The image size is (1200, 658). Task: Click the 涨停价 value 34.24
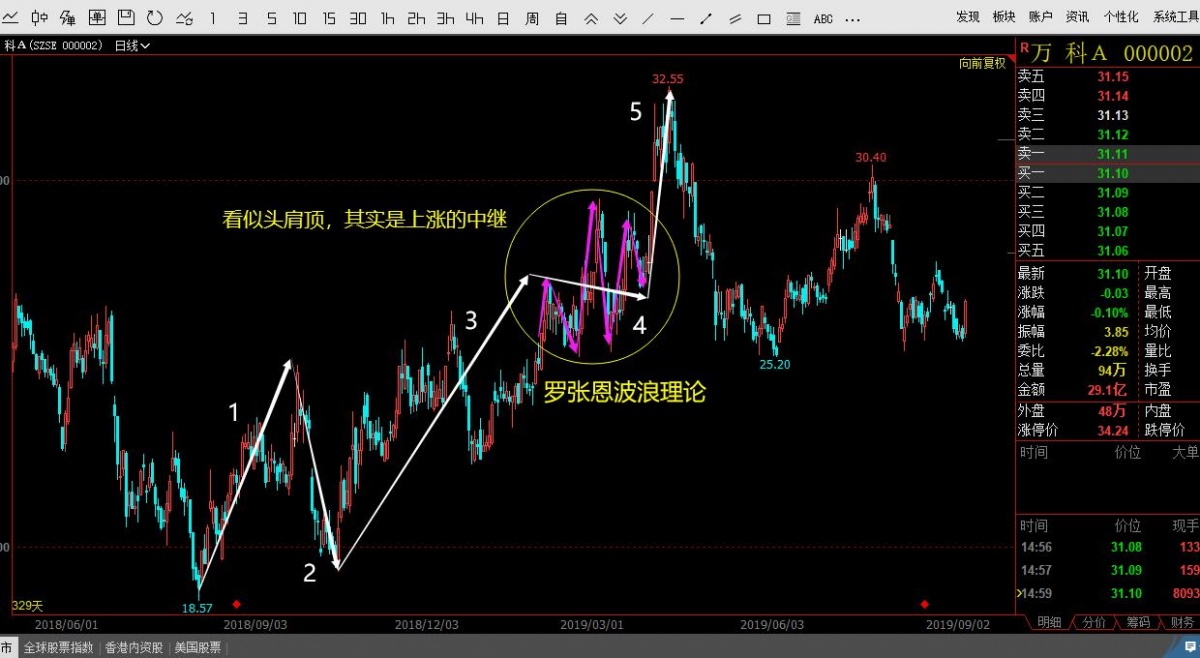1112,430
